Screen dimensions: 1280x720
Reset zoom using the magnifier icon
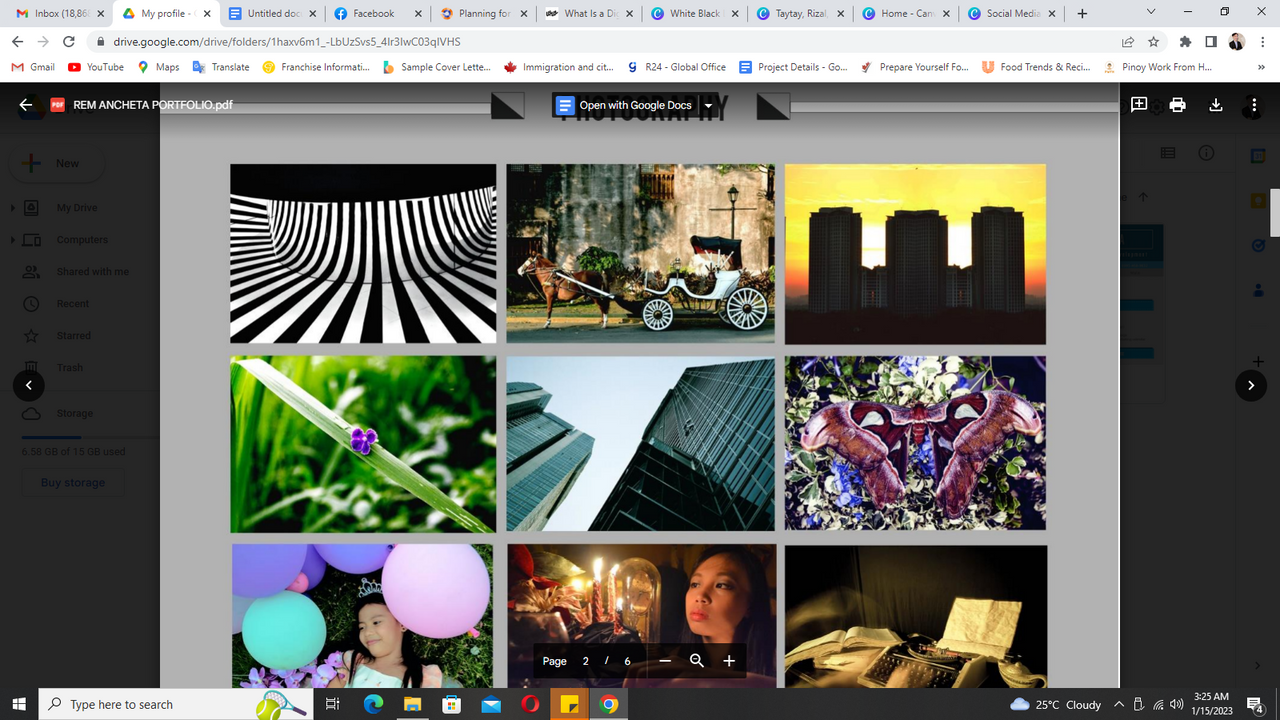tap(697, 661)
